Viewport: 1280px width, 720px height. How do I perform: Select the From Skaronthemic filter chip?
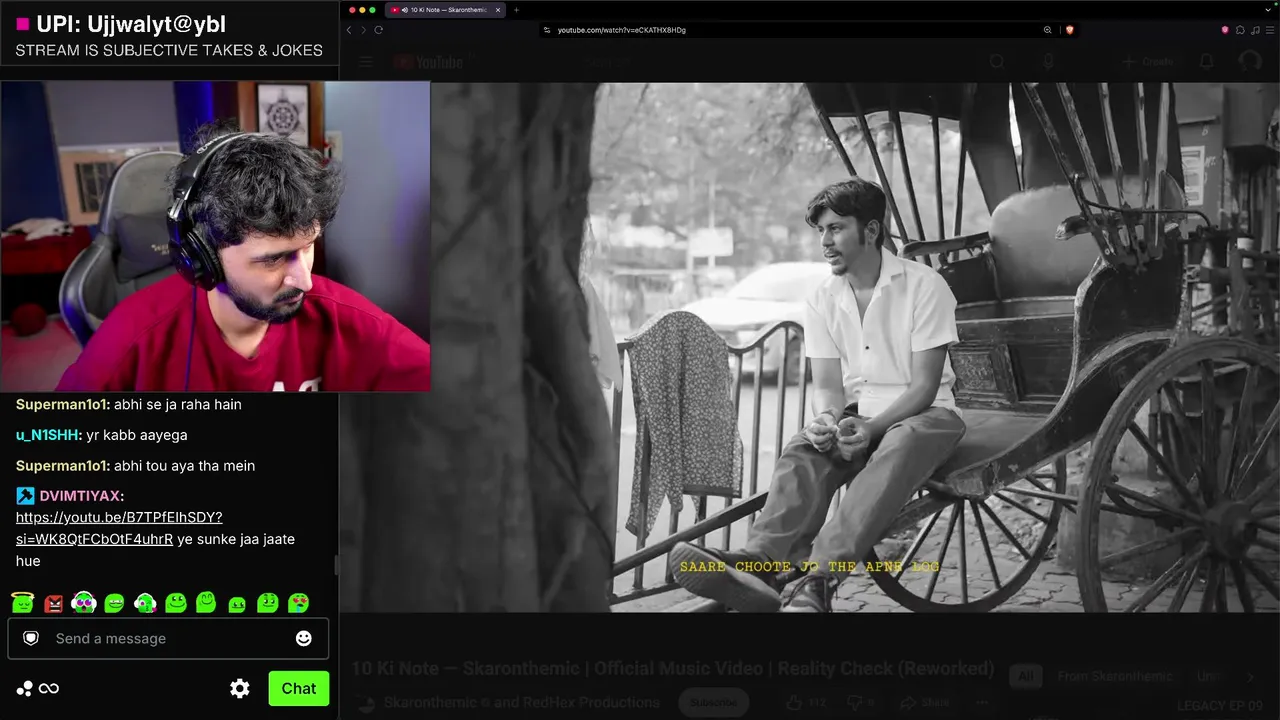(1114, 677)
